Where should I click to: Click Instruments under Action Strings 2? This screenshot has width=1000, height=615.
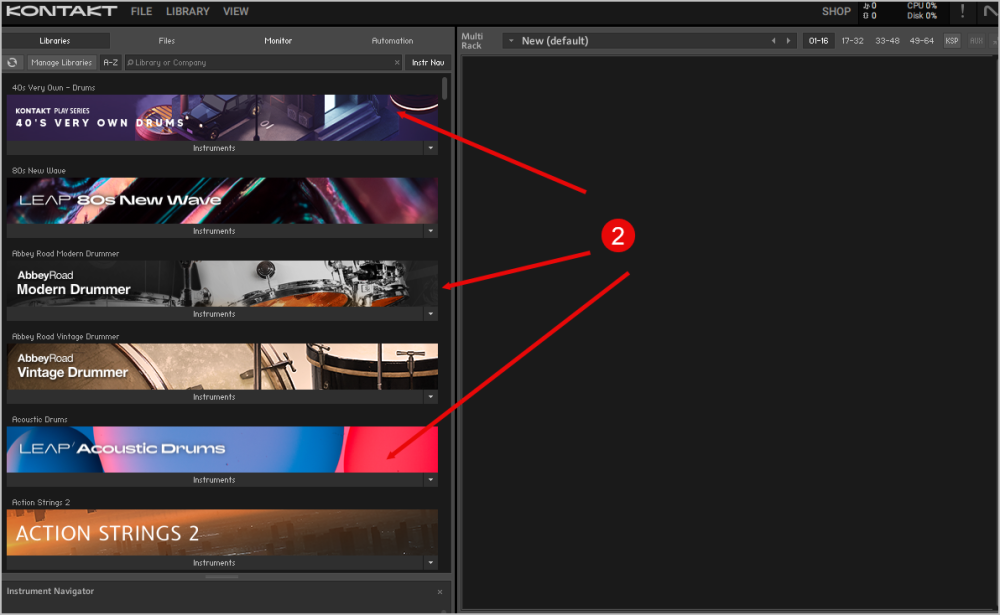point(214,563)
